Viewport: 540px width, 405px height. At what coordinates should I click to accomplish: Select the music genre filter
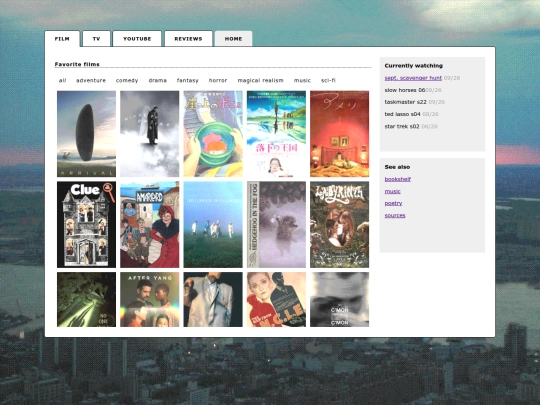[302, 80]
